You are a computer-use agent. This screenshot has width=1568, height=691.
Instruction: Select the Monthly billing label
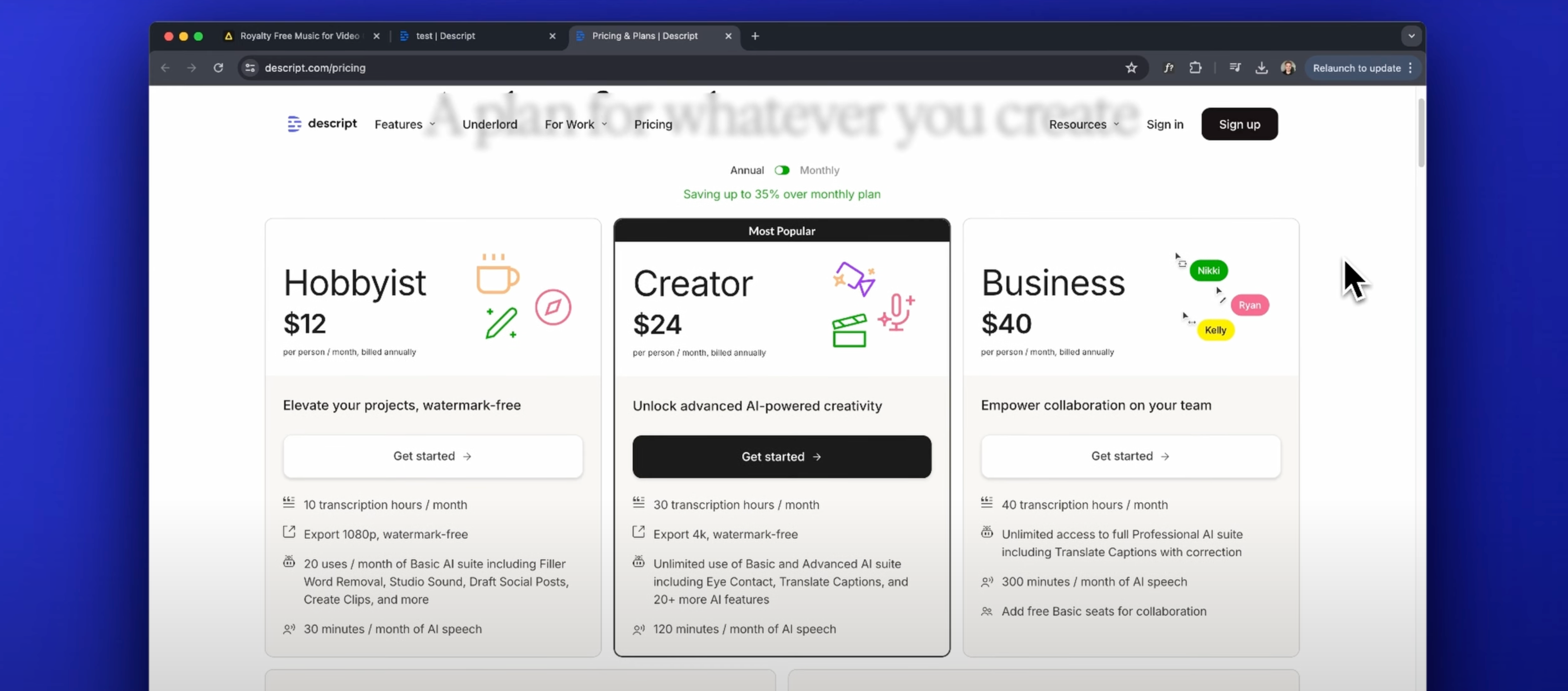point(819,170)
